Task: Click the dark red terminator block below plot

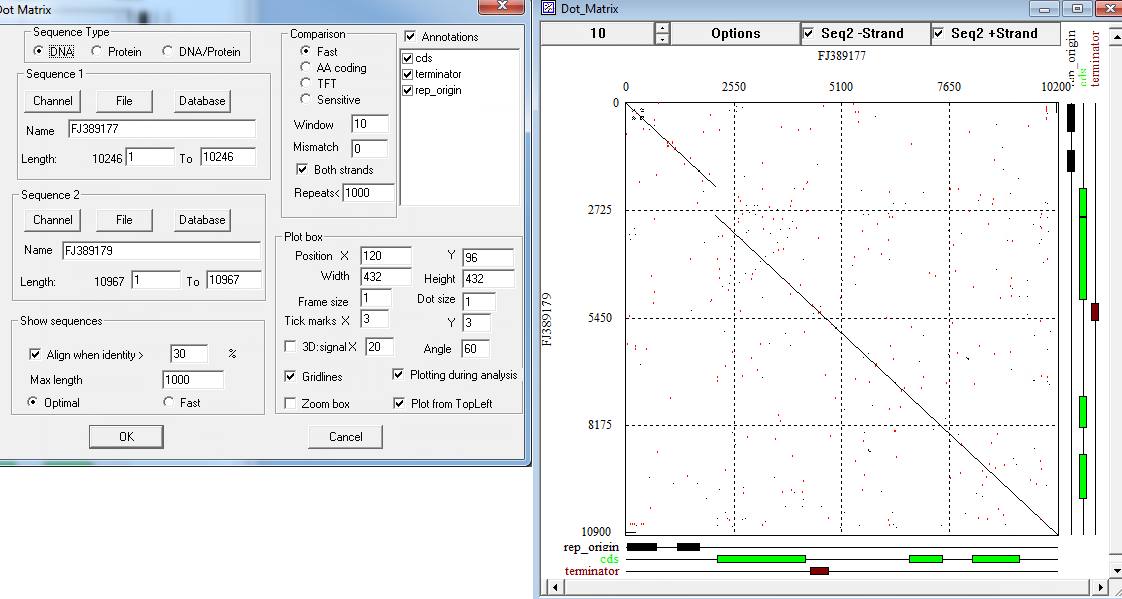Action: 819,570
